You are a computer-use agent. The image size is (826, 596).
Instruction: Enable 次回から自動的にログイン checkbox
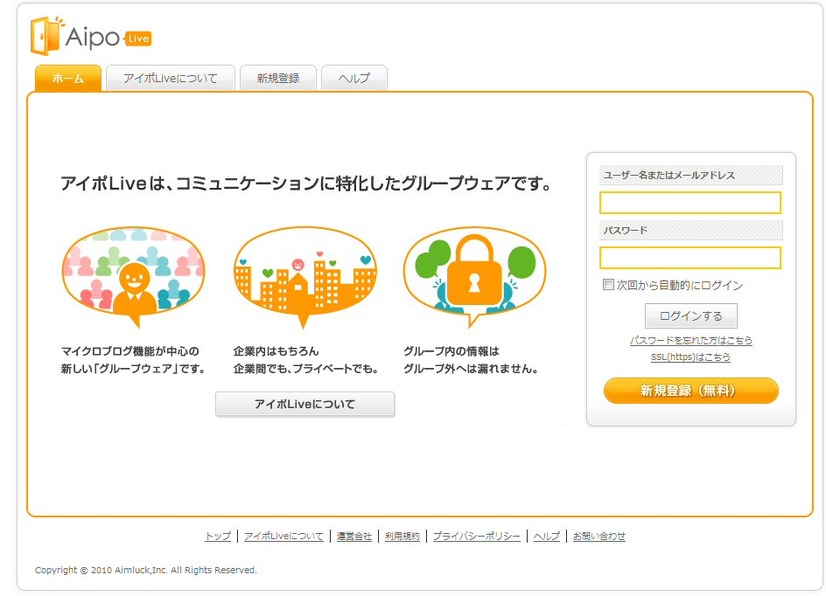pyautogui.click(x=608, y=285)
